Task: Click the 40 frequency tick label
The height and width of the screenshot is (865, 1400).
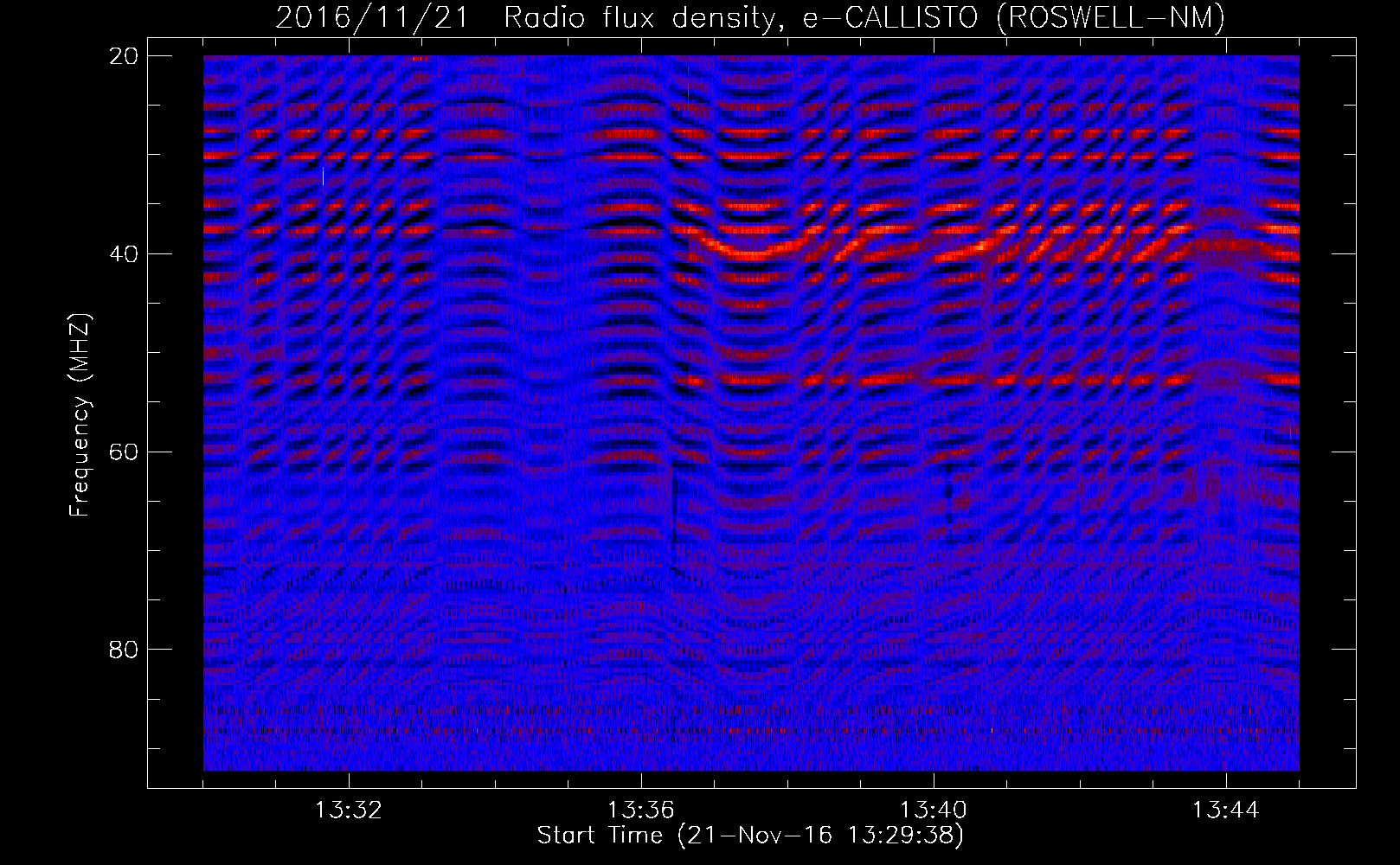Action: click(123, 253)
